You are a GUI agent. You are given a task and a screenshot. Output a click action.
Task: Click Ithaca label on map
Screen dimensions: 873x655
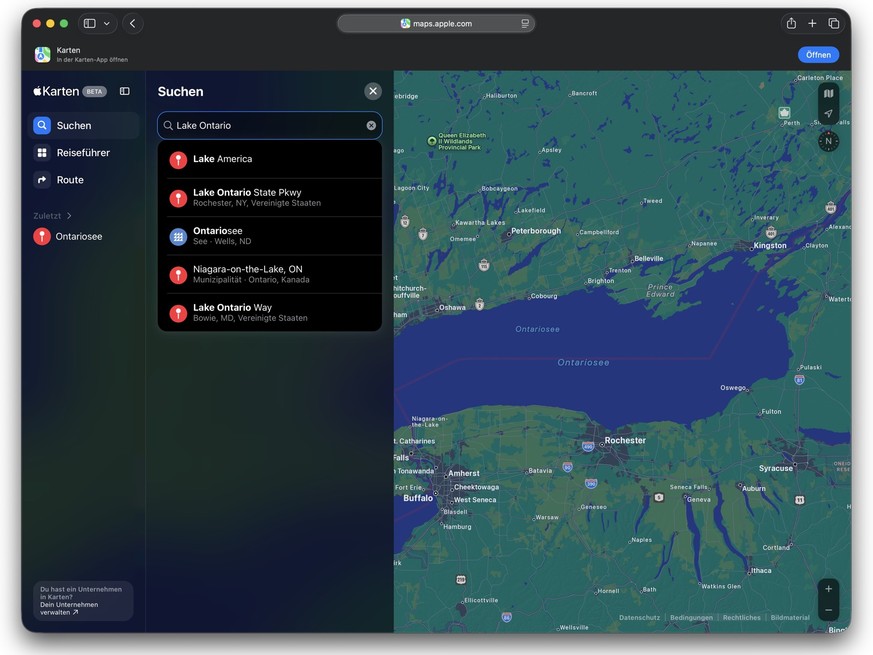click(761, 570)
